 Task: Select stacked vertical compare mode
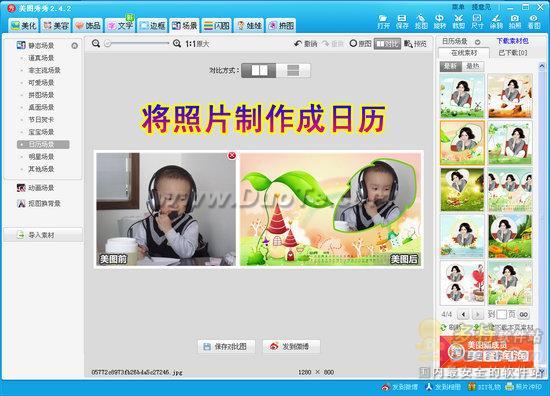point(293,71)
